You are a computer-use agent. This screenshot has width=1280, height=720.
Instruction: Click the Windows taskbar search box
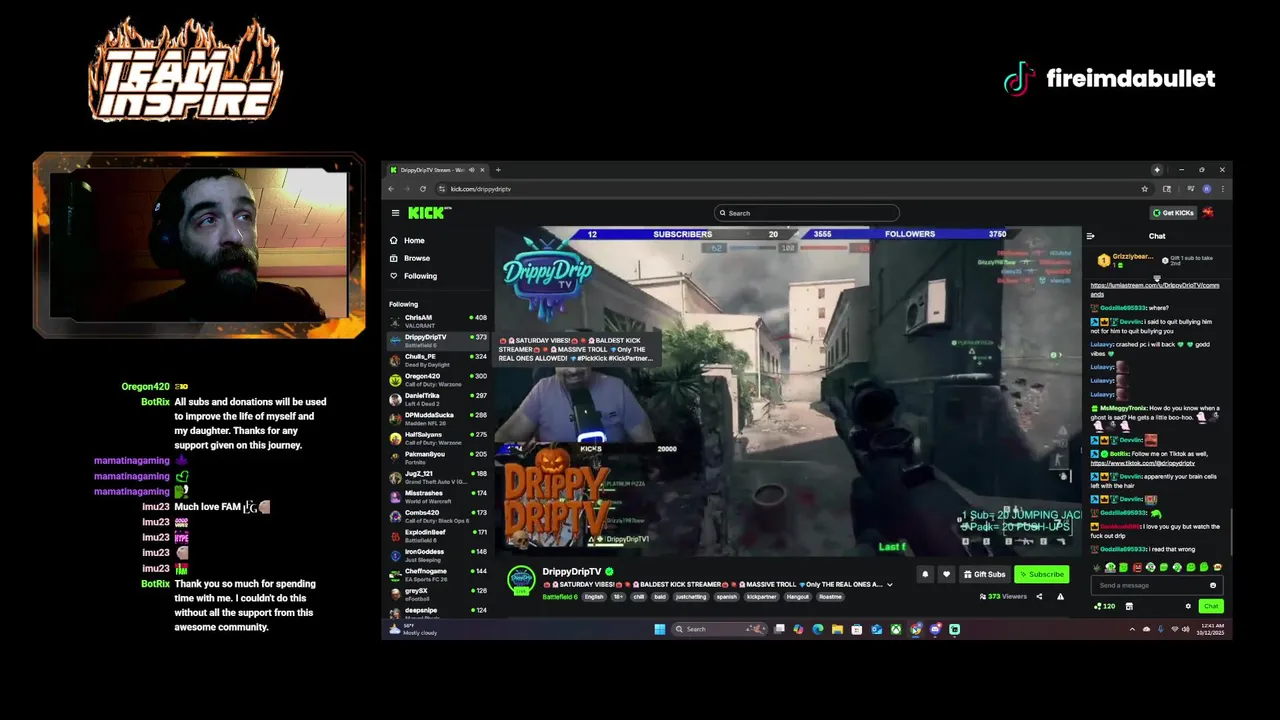click(x=718, y=629)
